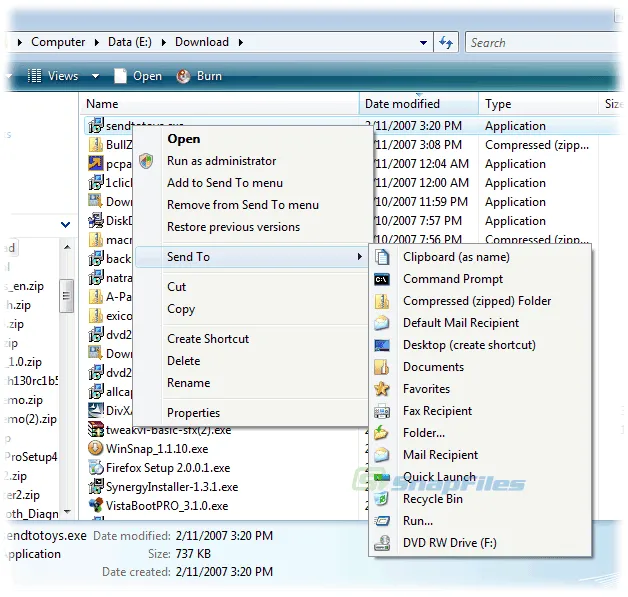Click the Desktop (create shortcut) icon
The width and height of the screenshot is (628, 597).
coord(382,345)
